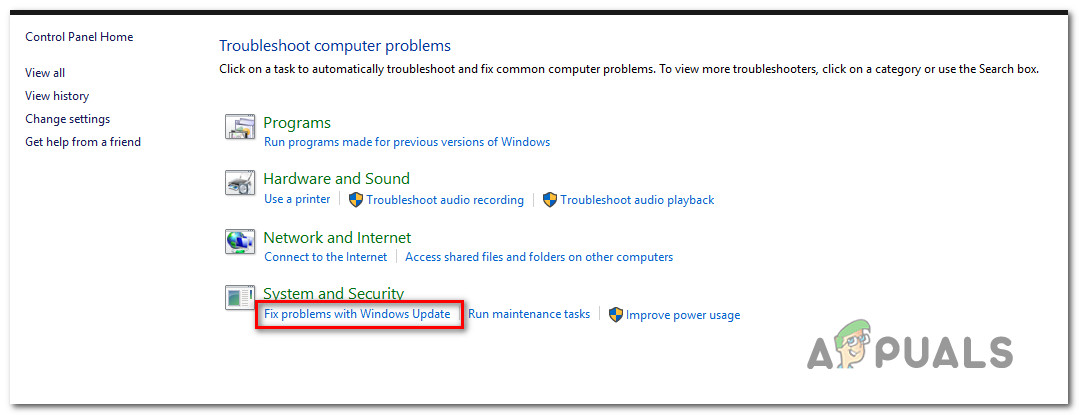Open the Hardware and Sound heading
This screenshot has width=1079, height=415.
pyautogui.click(x=336, y=179)
